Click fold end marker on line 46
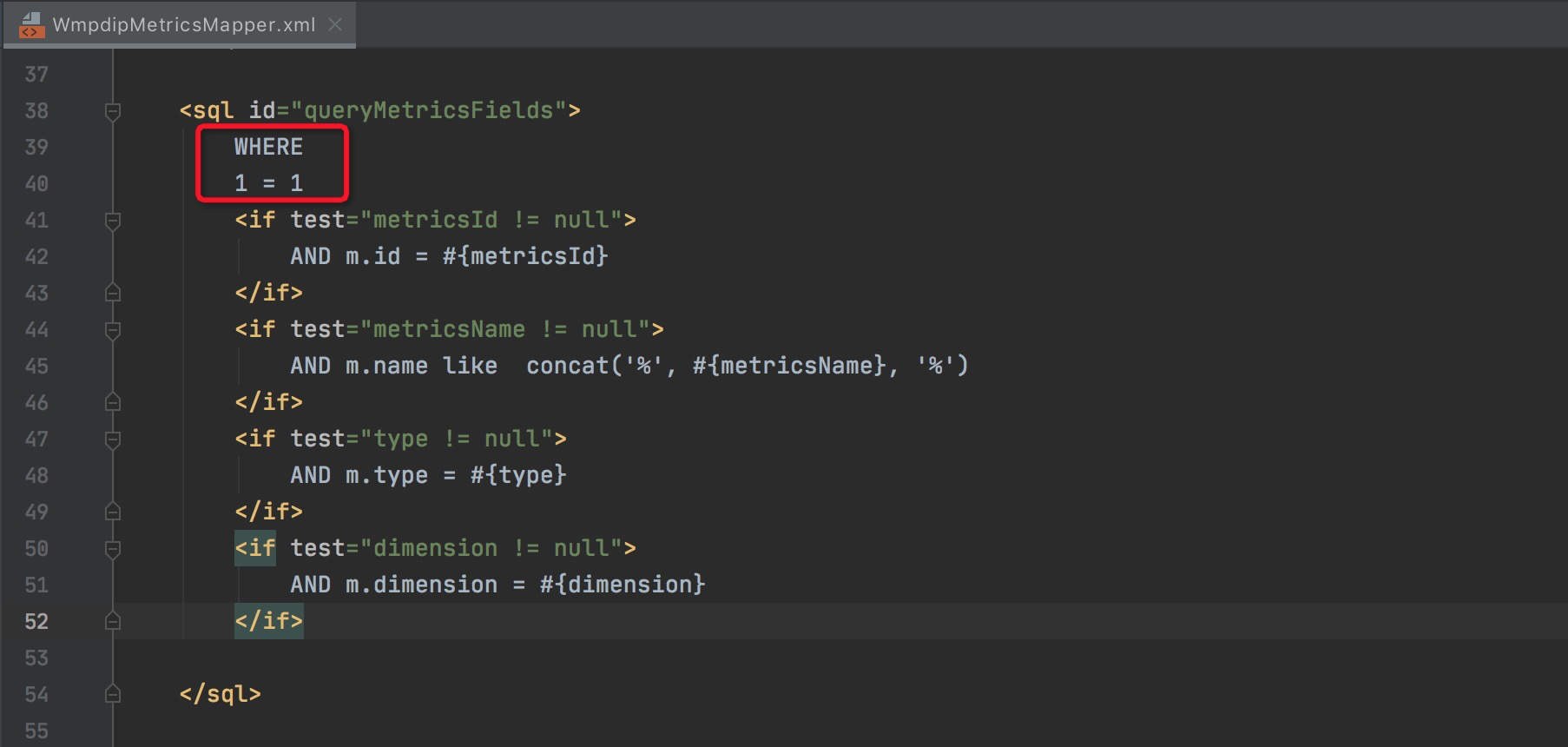This screenshot has width=1568, height=747. (x=112, y=402)
